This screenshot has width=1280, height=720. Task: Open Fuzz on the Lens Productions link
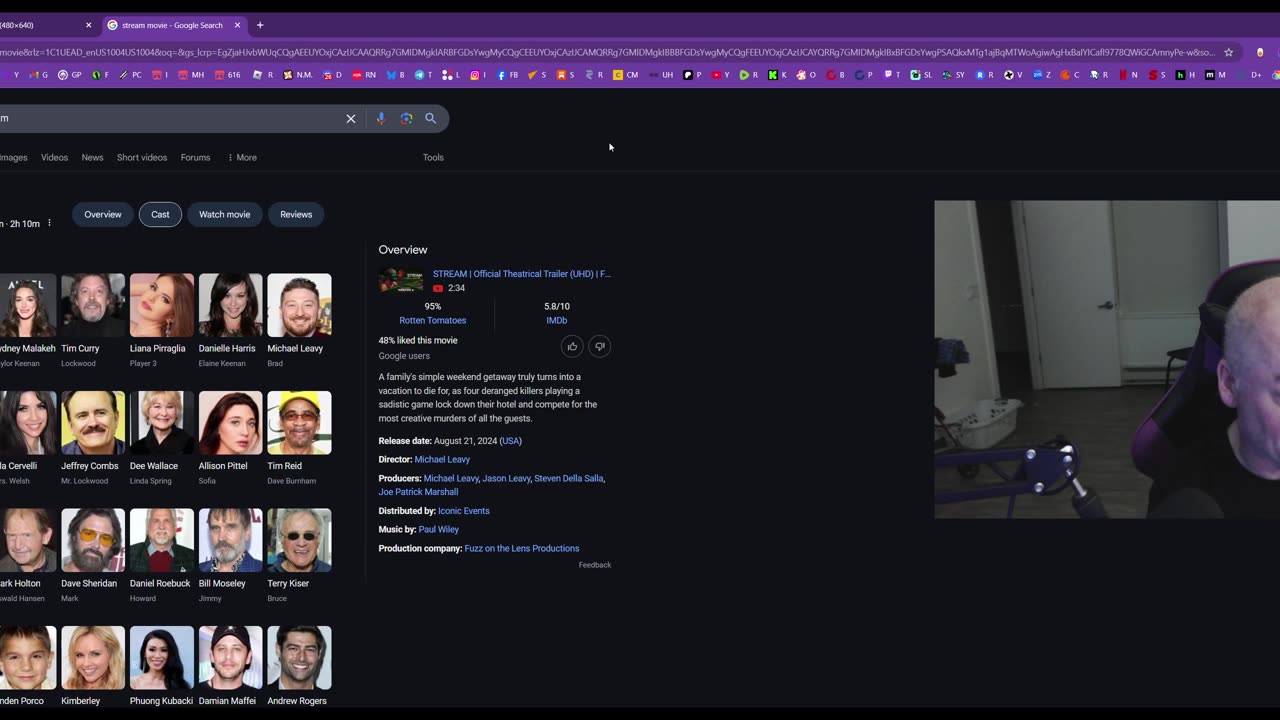(521, 548)
